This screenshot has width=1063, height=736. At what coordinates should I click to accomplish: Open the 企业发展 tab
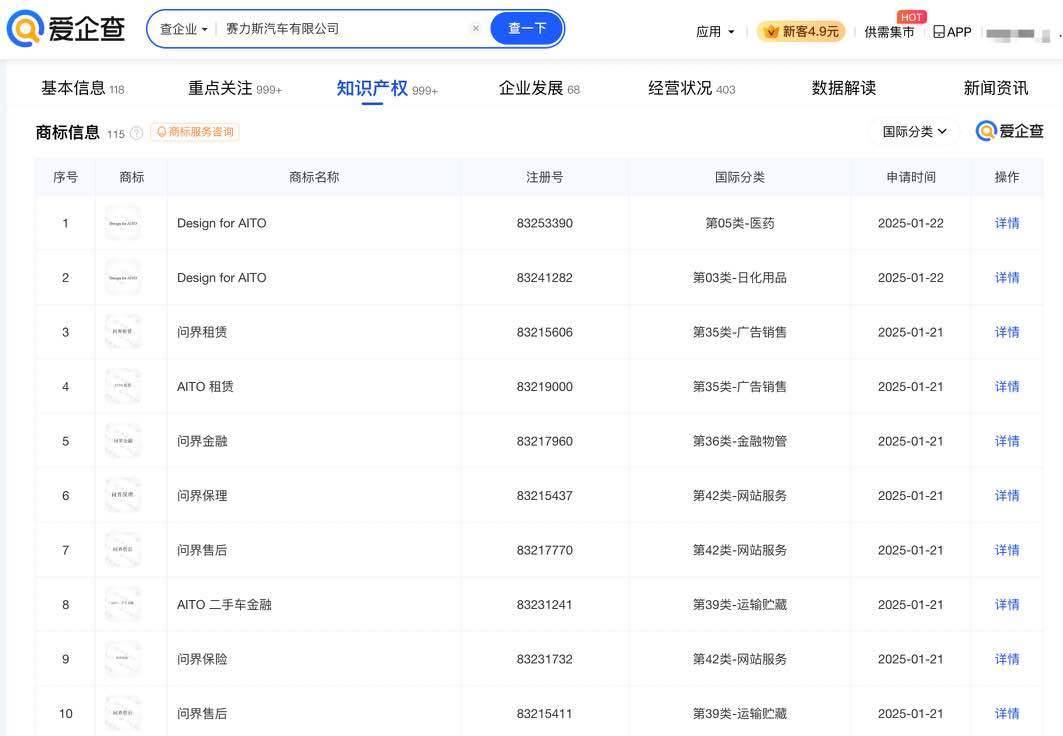tap(531, 88)
